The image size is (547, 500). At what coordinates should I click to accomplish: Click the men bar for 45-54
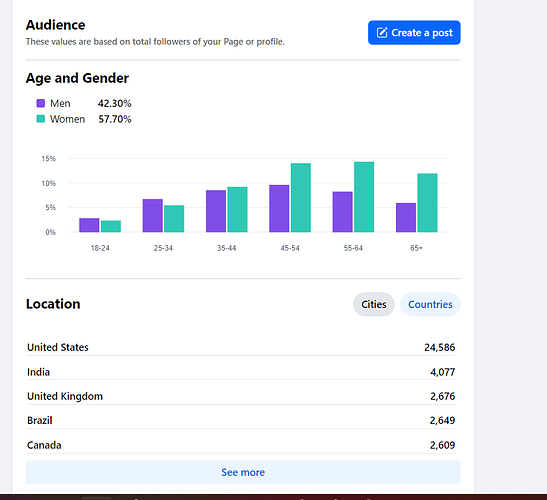279,208
